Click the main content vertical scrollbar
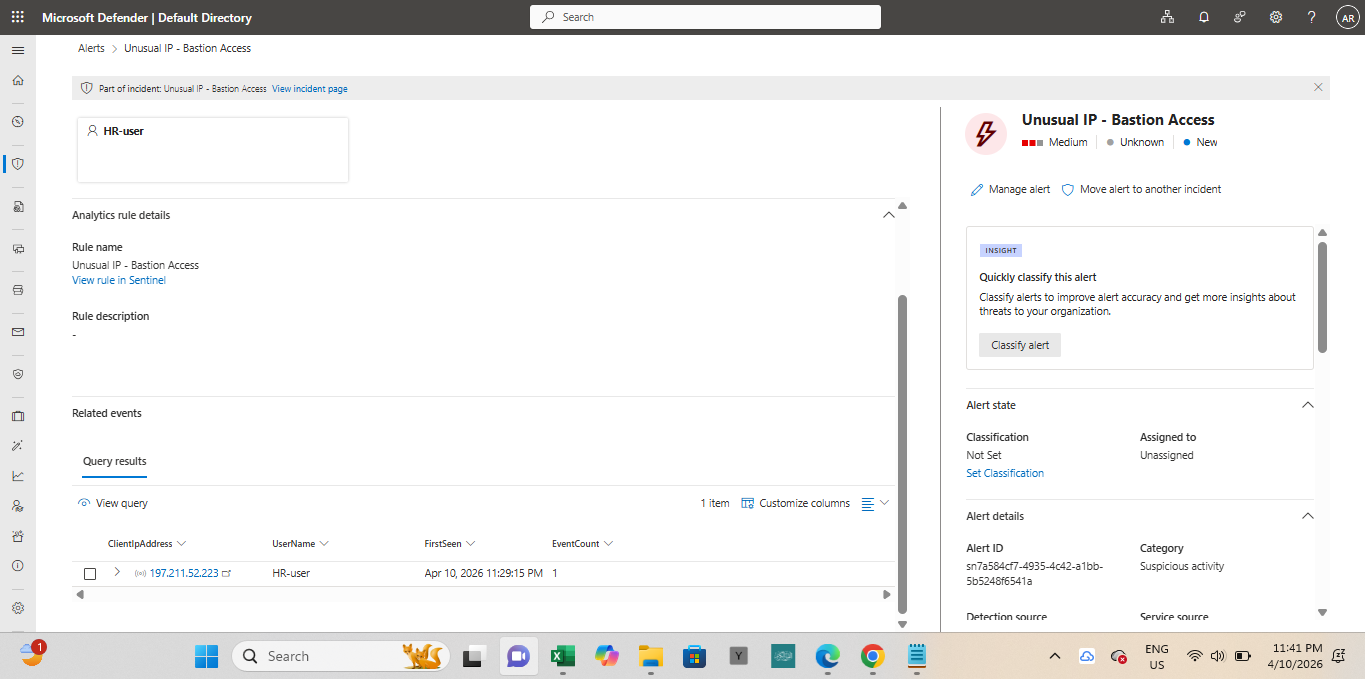This screenshot has height=679, width=1365. click(902, 453)
